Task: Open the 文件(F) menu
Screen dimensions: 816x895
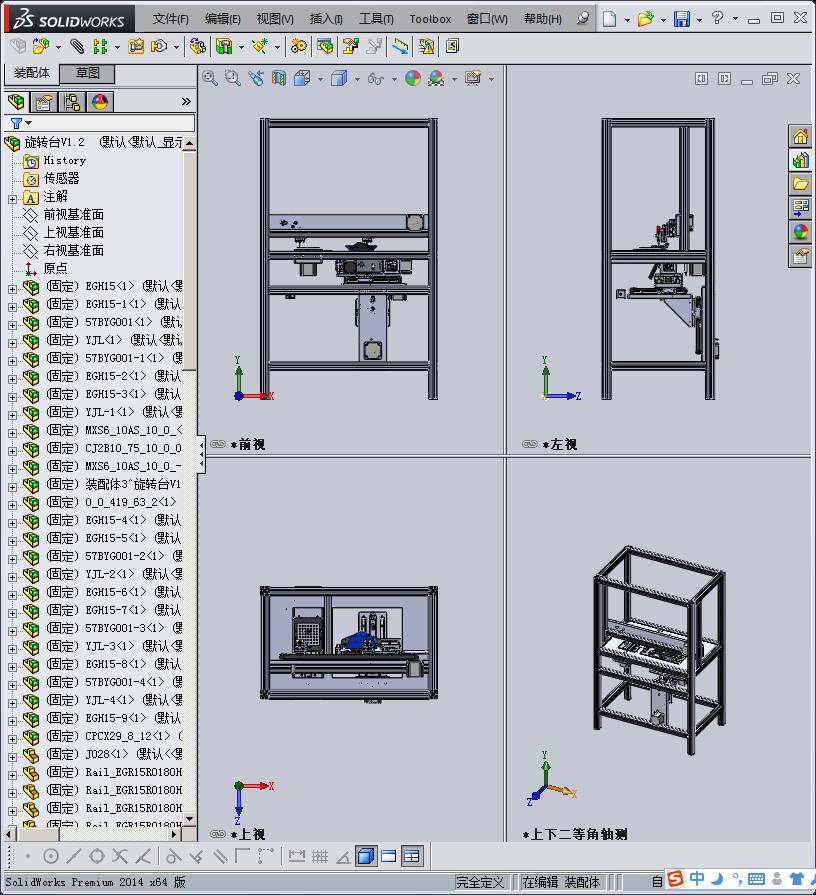Action: pos(170,19)
